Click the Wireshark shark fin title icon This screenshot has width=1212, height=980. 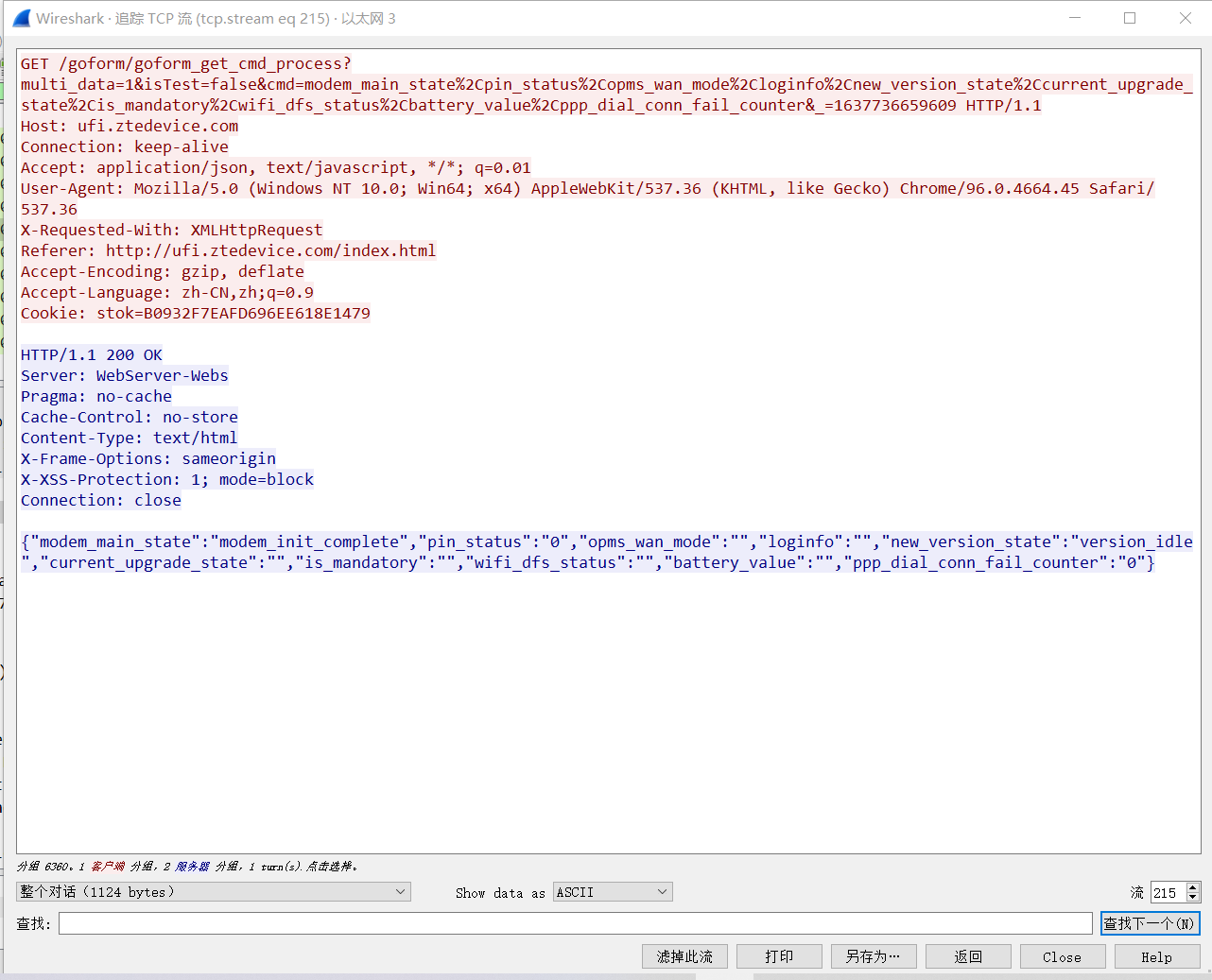[22, 18]
